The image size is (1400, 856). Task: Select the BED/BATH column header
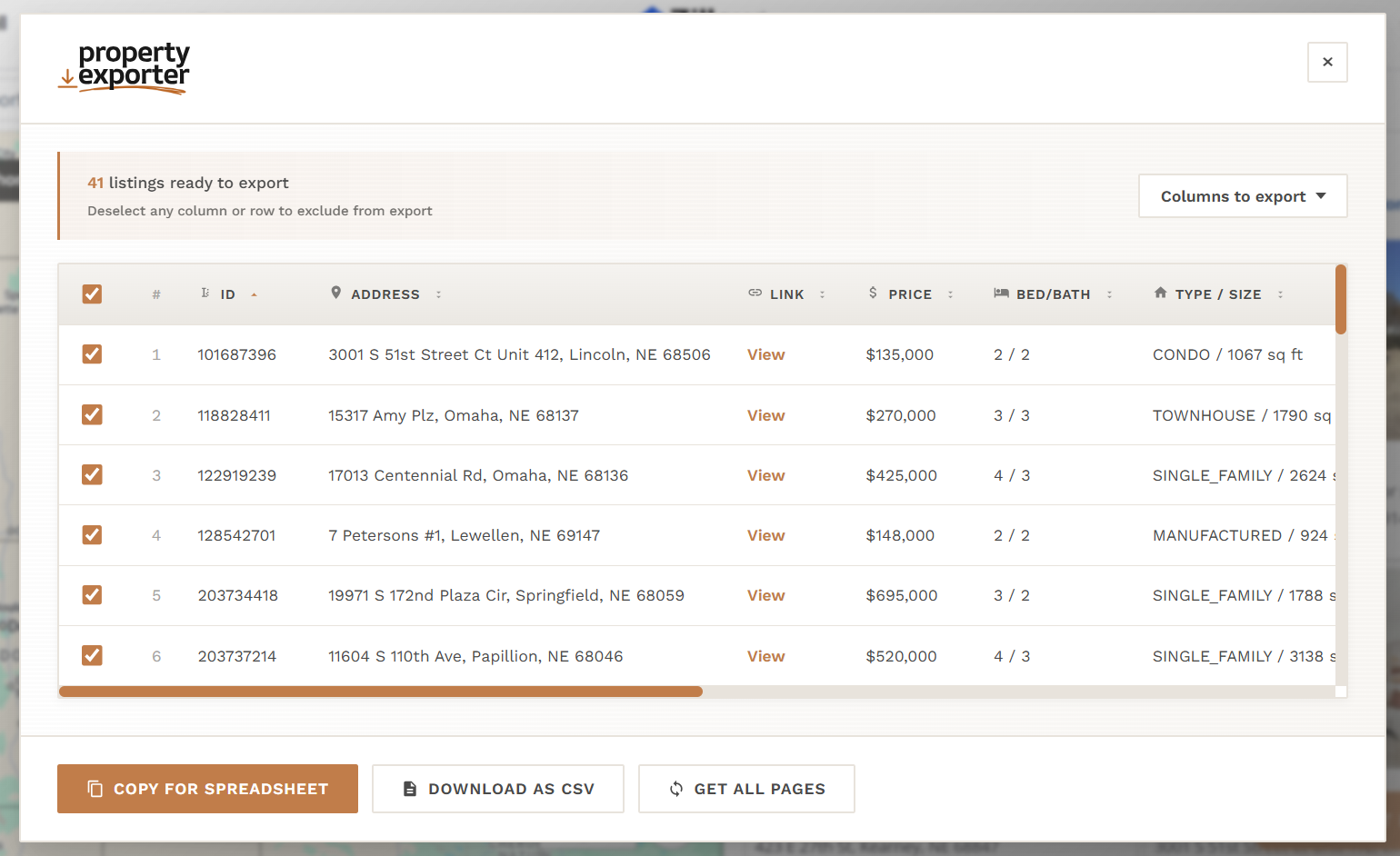[x=1053, y=294]
